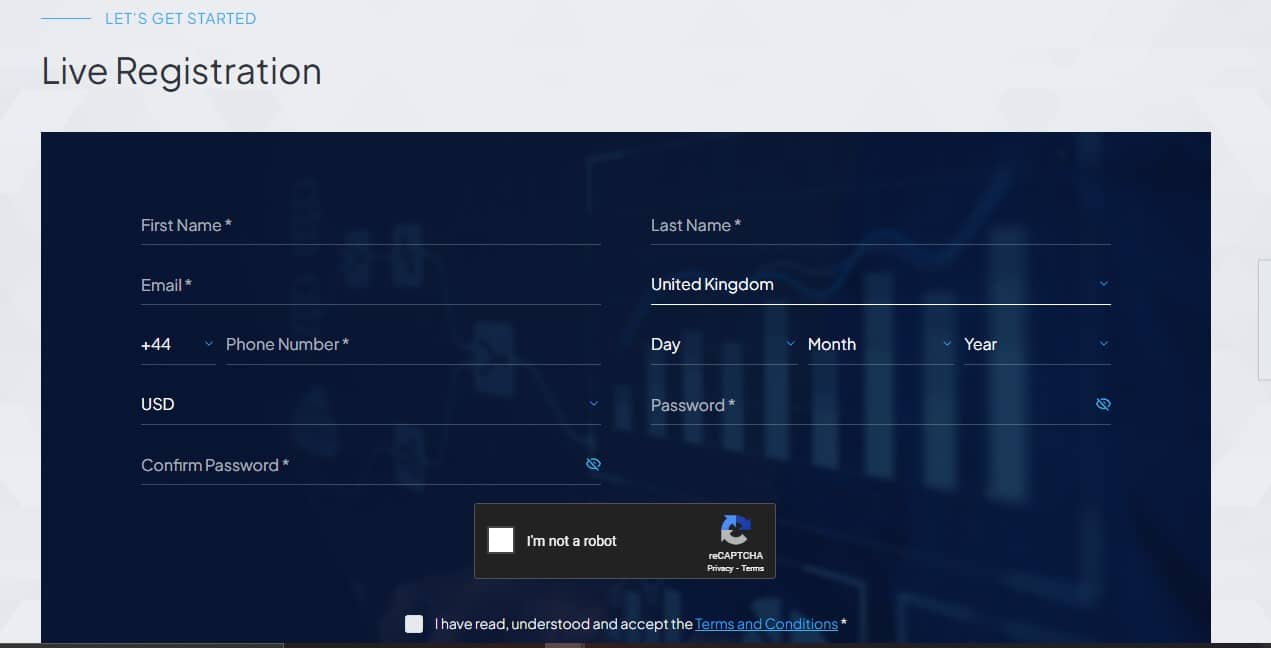This screenshot has height=648, width=1271.
Task: Open the USD currency dropdown
Action: tap(370, 405)
